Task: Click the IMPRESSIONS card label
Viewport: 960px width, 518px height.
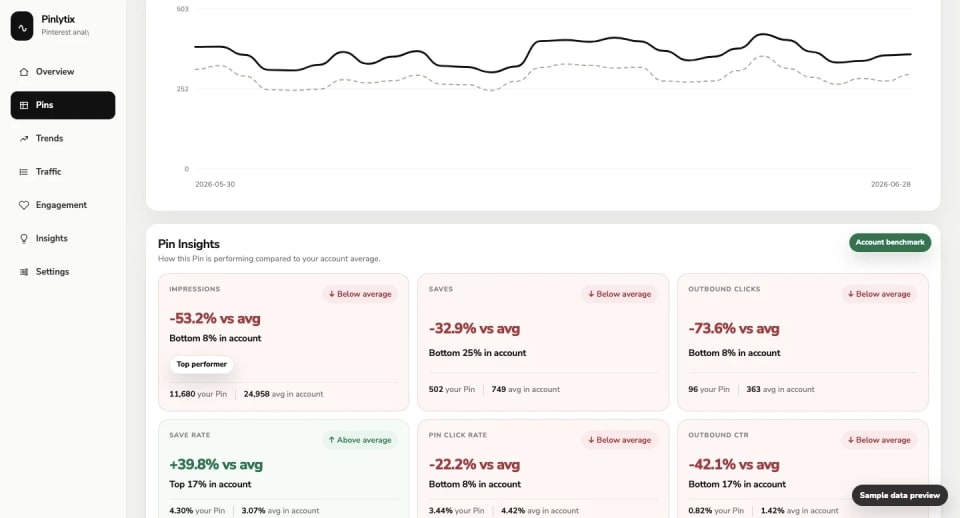Action: pyautogui.click(x=195, y=289)
